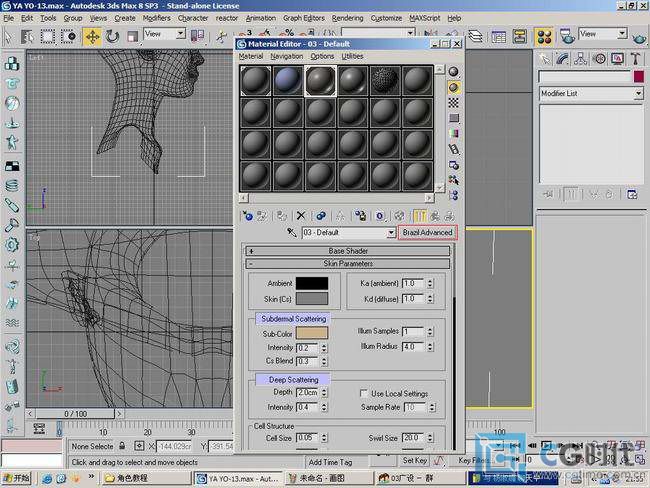Open the 角色教程 folder taskbar item
Viewport: 650px width, 488px height.
[x=146, y=478]
